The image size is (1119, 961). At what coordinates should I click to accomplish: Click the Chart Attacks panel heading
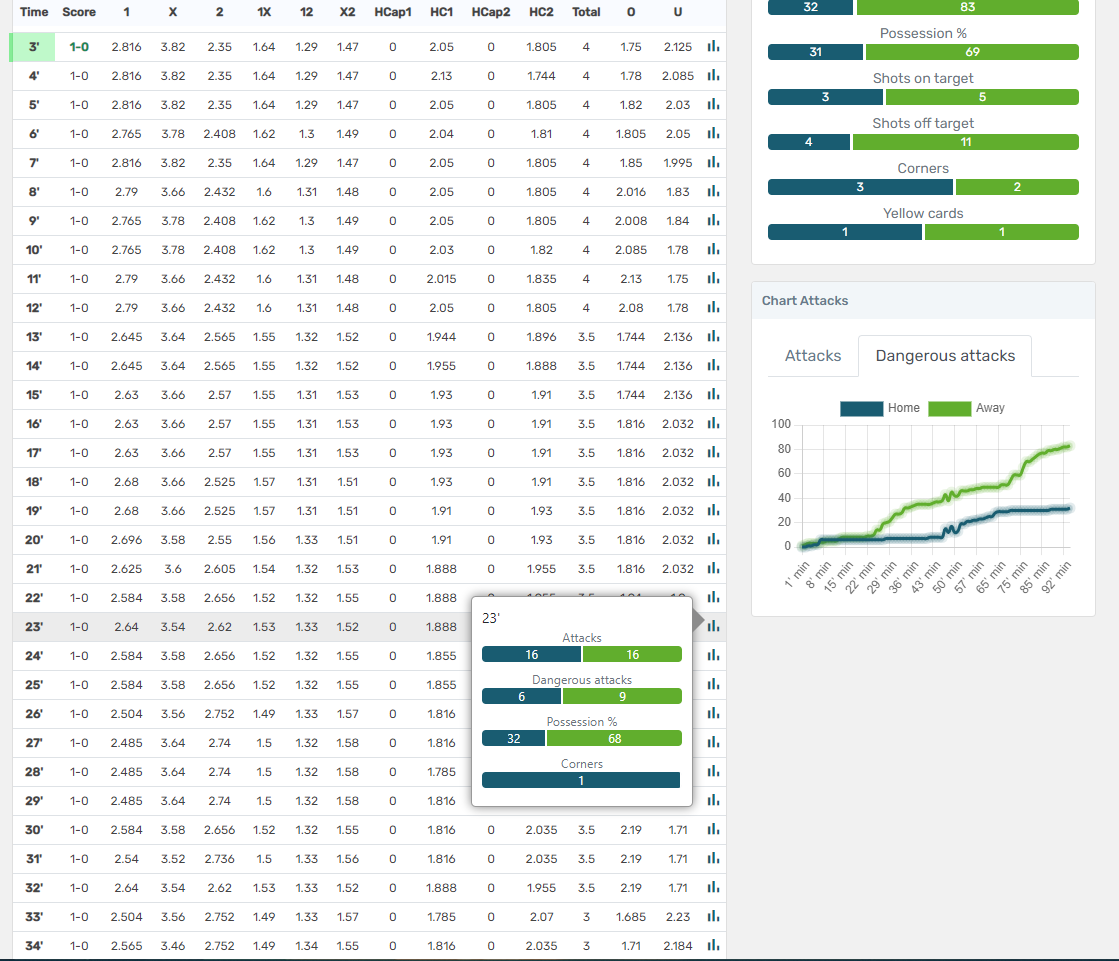tap(805, 300)
